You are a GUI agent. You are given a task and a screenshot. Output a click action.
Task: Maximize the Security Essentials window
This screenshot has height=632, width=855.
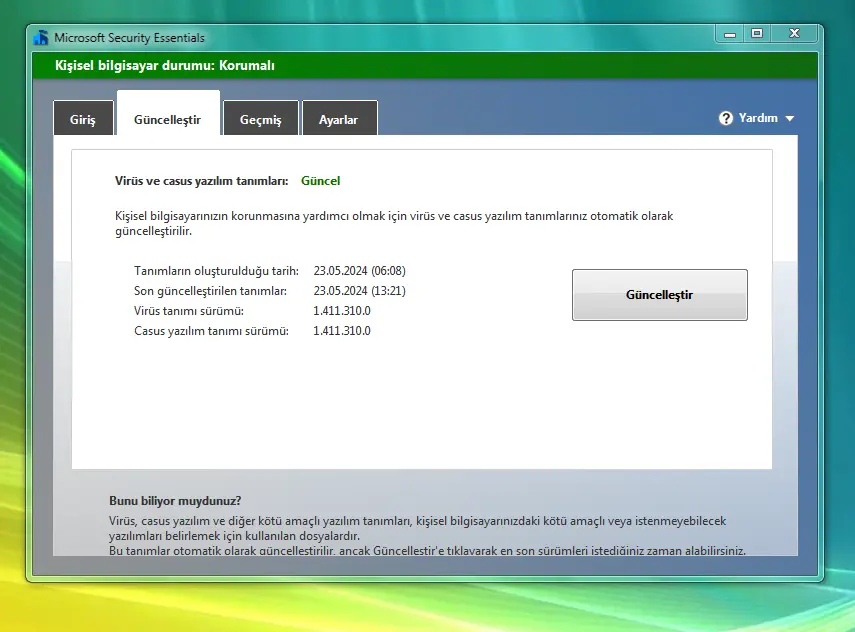(x=757, y=34)
